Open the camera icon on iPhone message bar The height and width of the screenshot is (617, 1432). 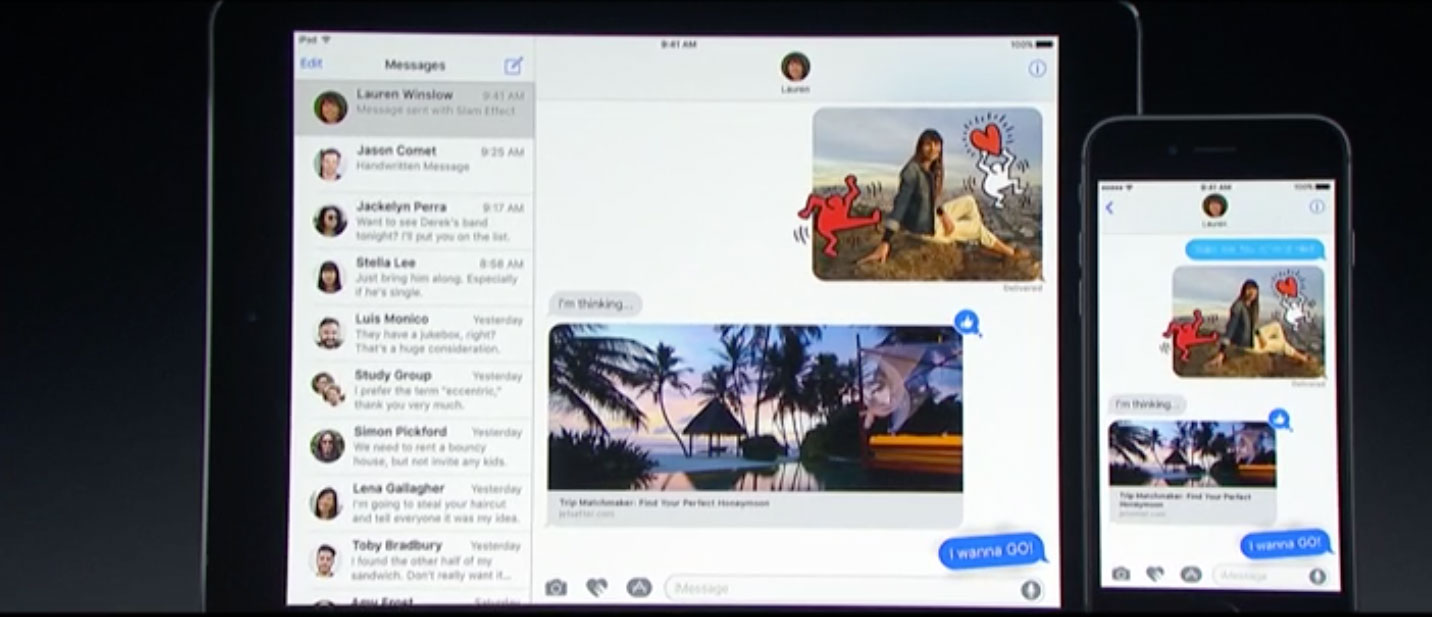click(1121, 574)
